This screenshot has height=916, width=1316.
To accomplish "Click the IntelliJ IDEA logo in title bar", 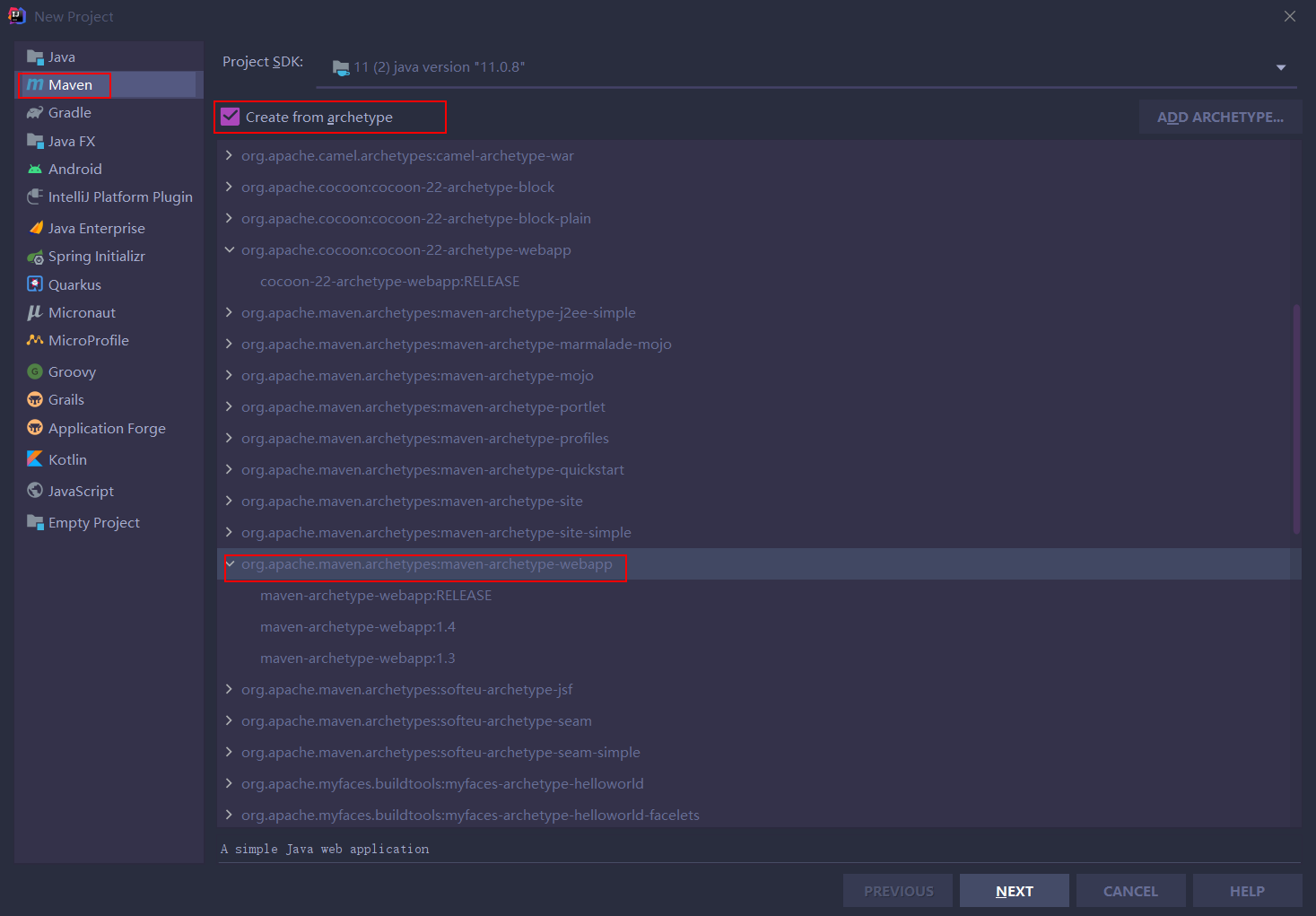I will [x=16, y=16].
